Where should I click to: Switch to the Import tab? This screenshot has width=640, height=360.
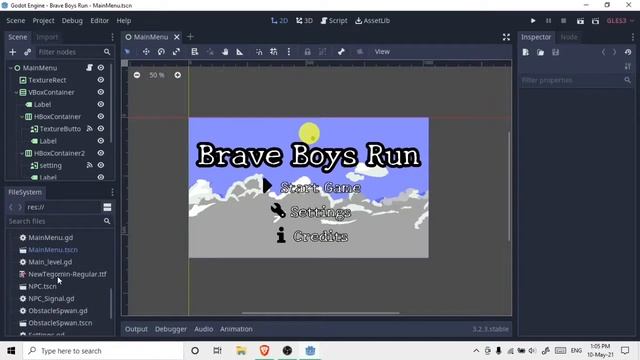pyautogui.click(x=47, y=37)
